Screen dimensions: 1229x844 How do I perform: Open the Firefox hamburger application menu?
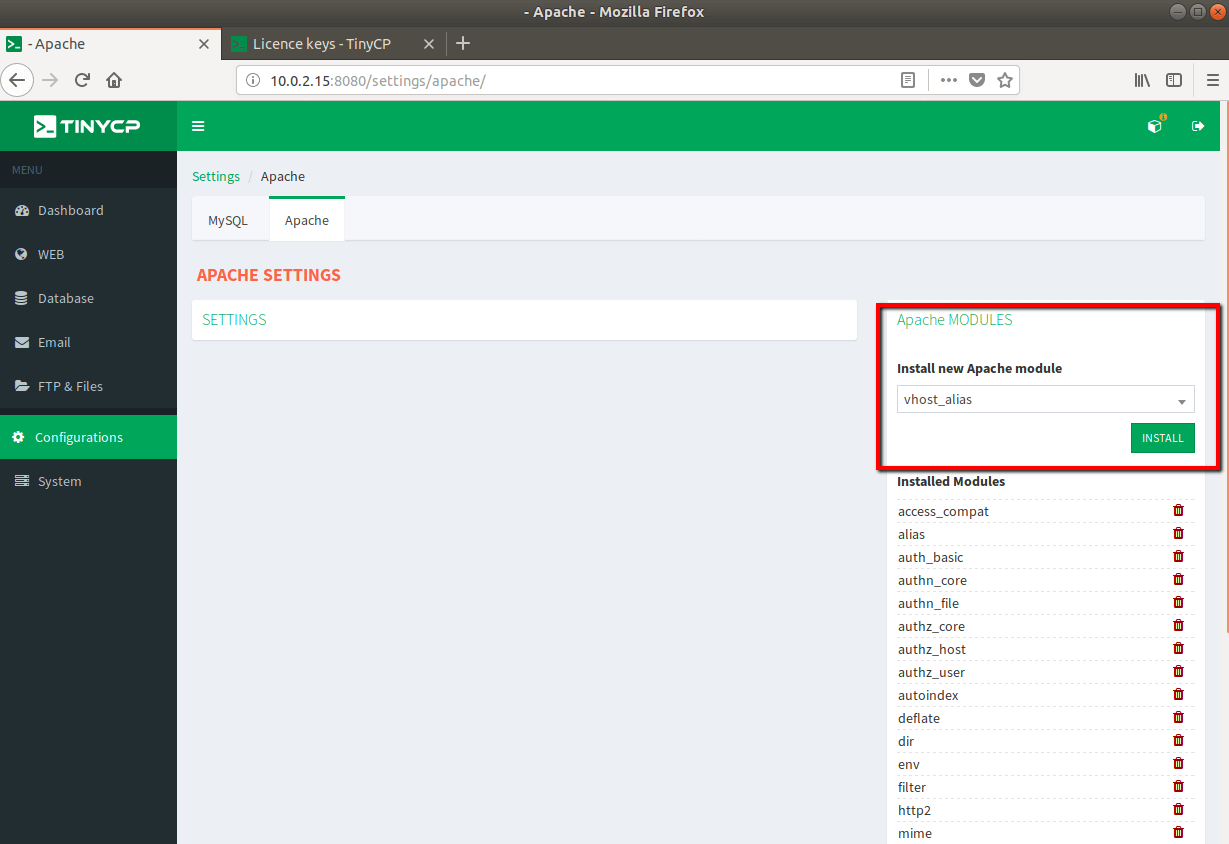point(1212,80)
